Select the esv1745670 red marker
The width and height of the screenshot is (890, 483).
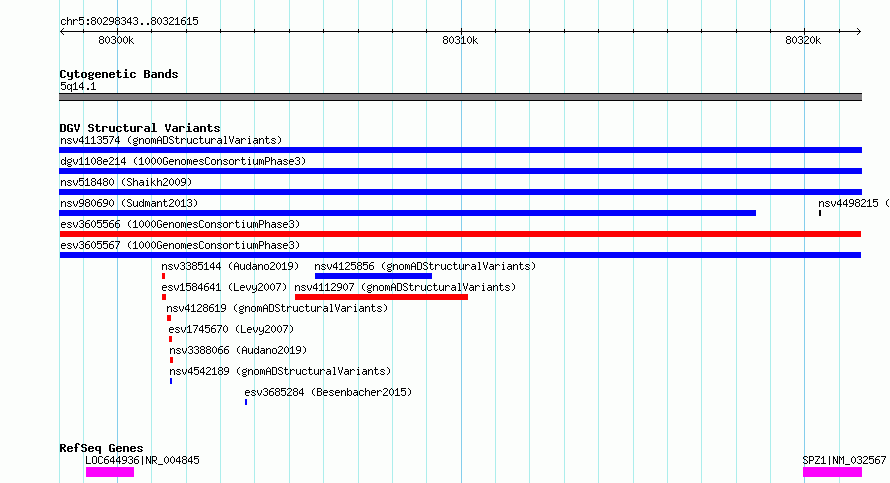click(x=170, y=339)
